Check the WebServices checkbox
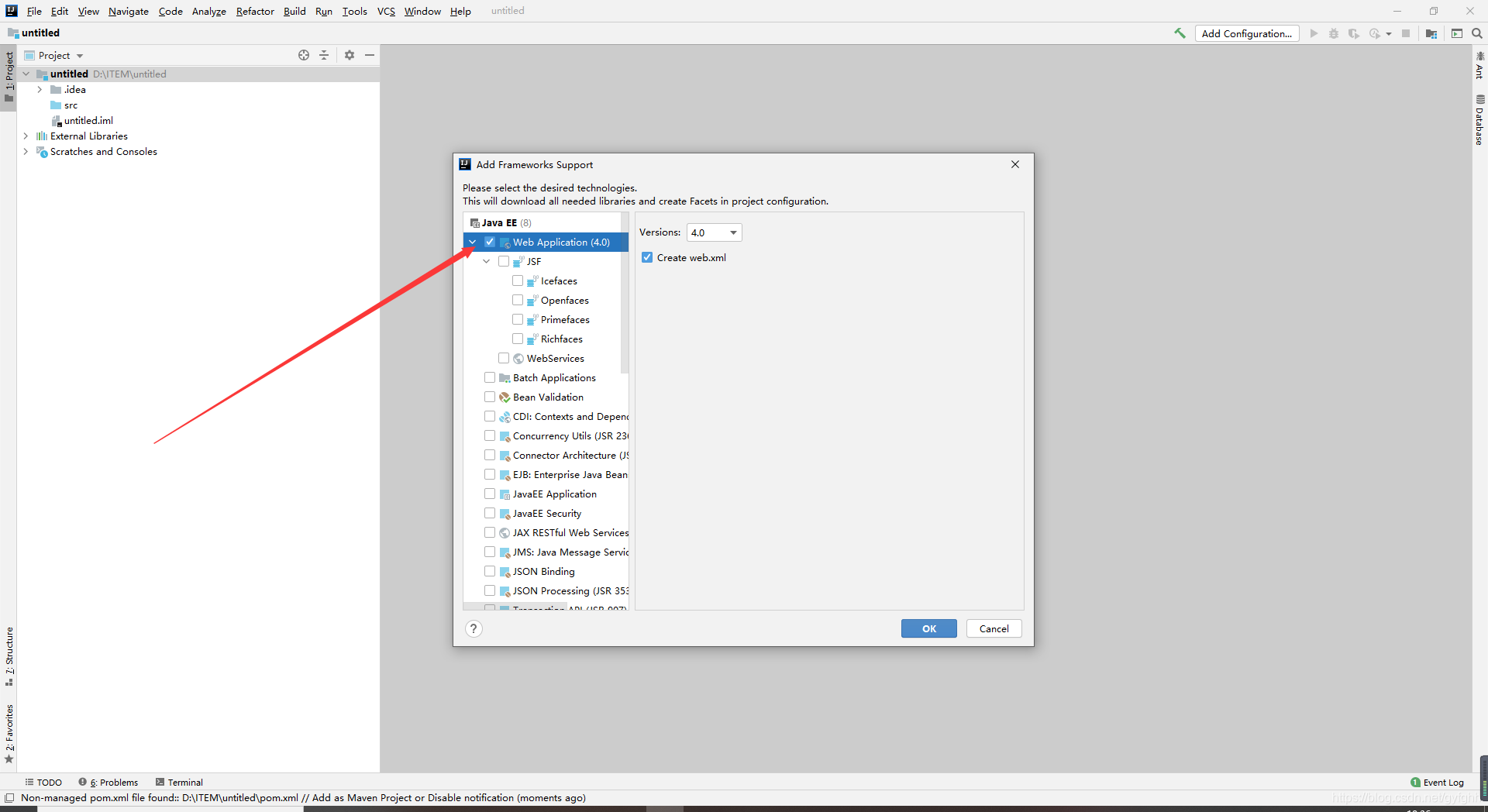The width and height of the screenshot is (1488, 812). pos(504,358)
